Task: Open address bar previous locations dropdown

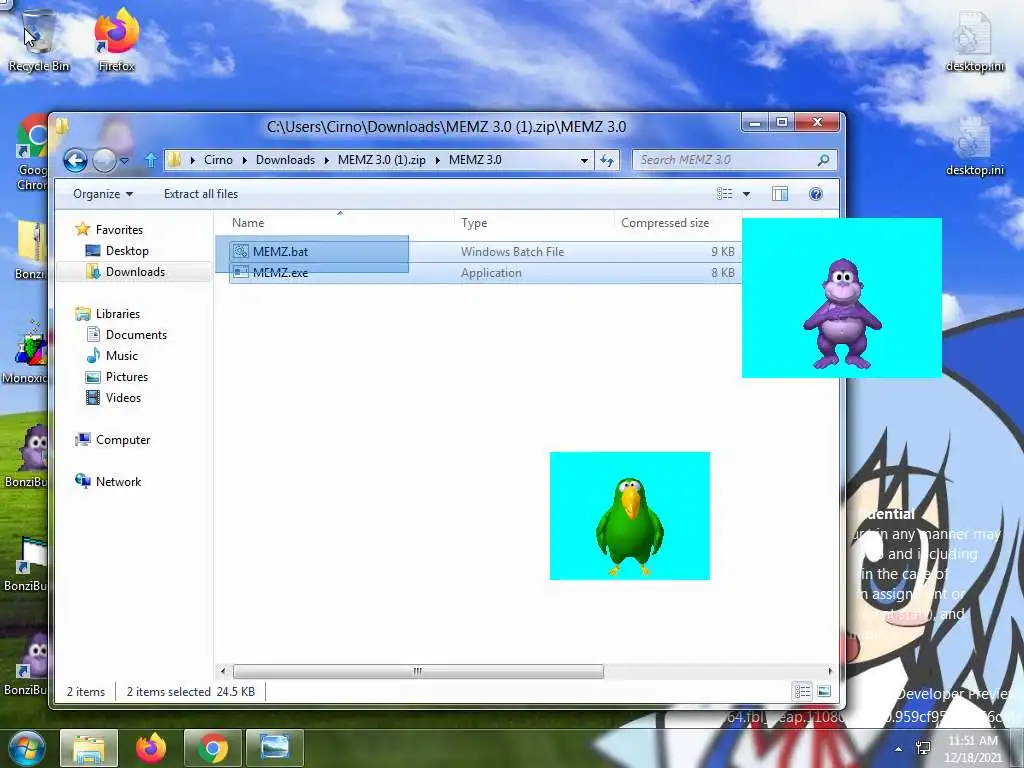Action: (x=584, y=160)
